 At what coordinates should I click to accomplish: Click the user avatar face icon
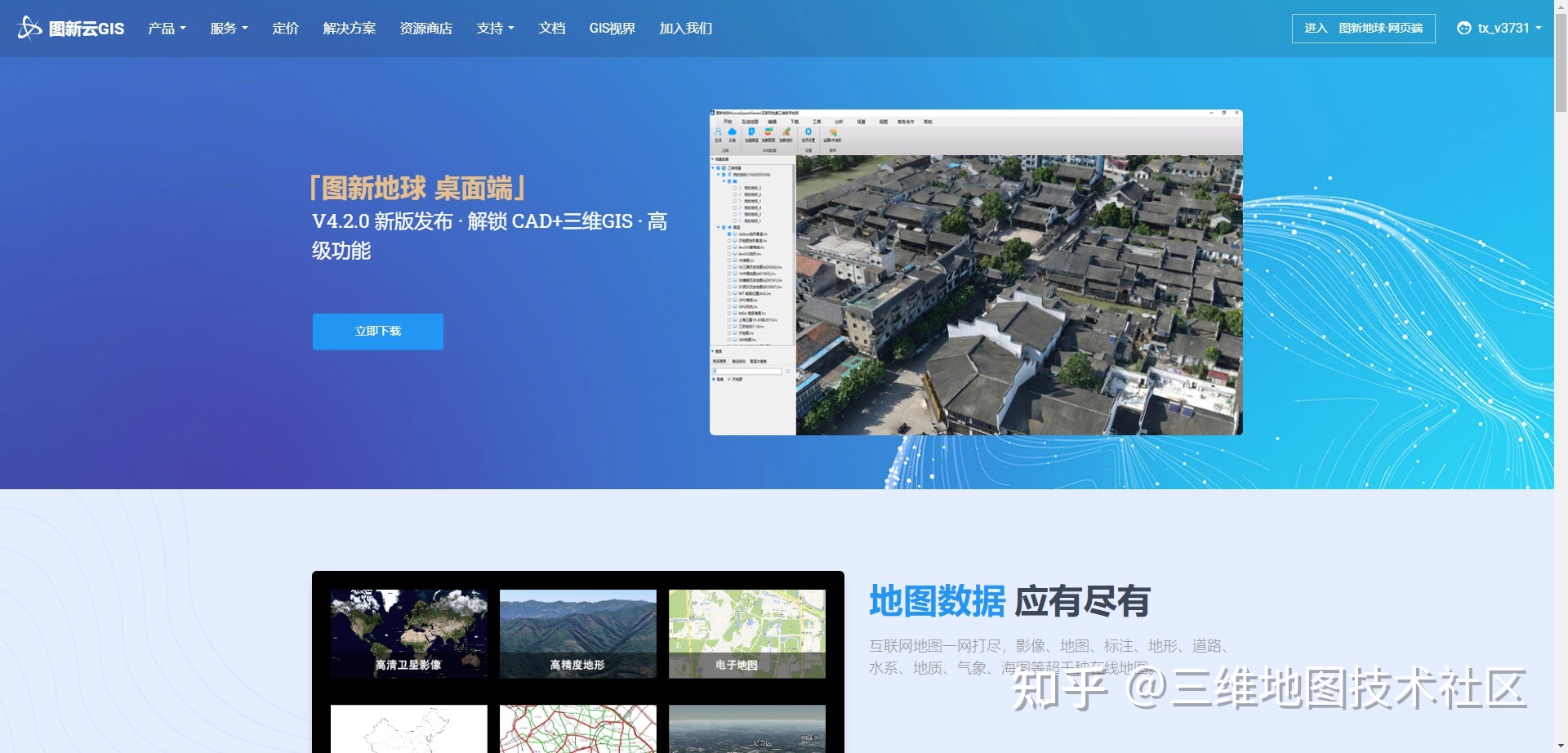click(x=1463, y=28)
